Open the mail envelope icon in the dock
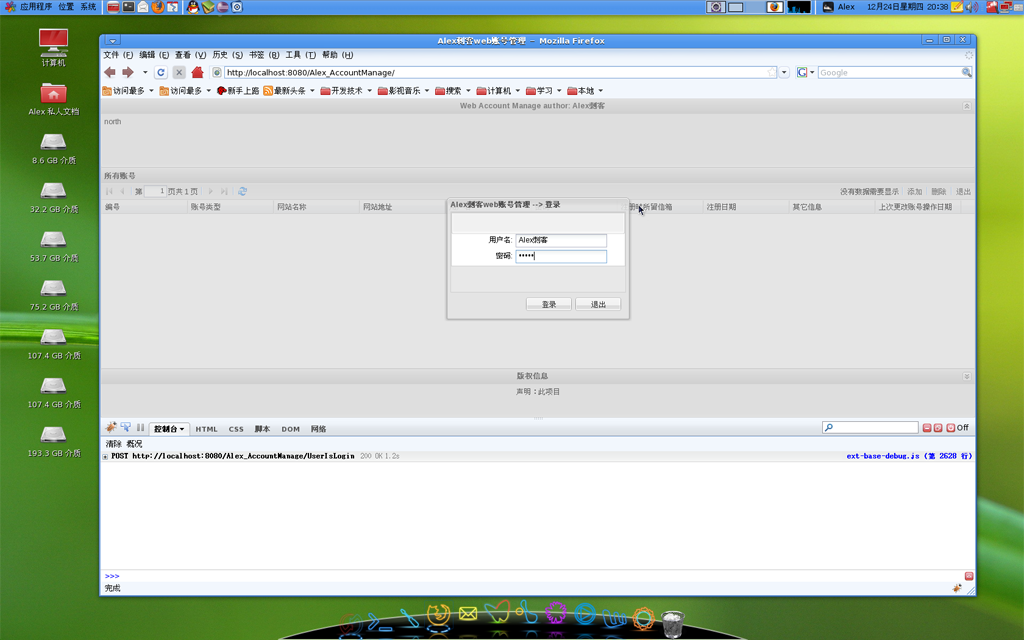Screen dimensions: 1024x640 468,614
